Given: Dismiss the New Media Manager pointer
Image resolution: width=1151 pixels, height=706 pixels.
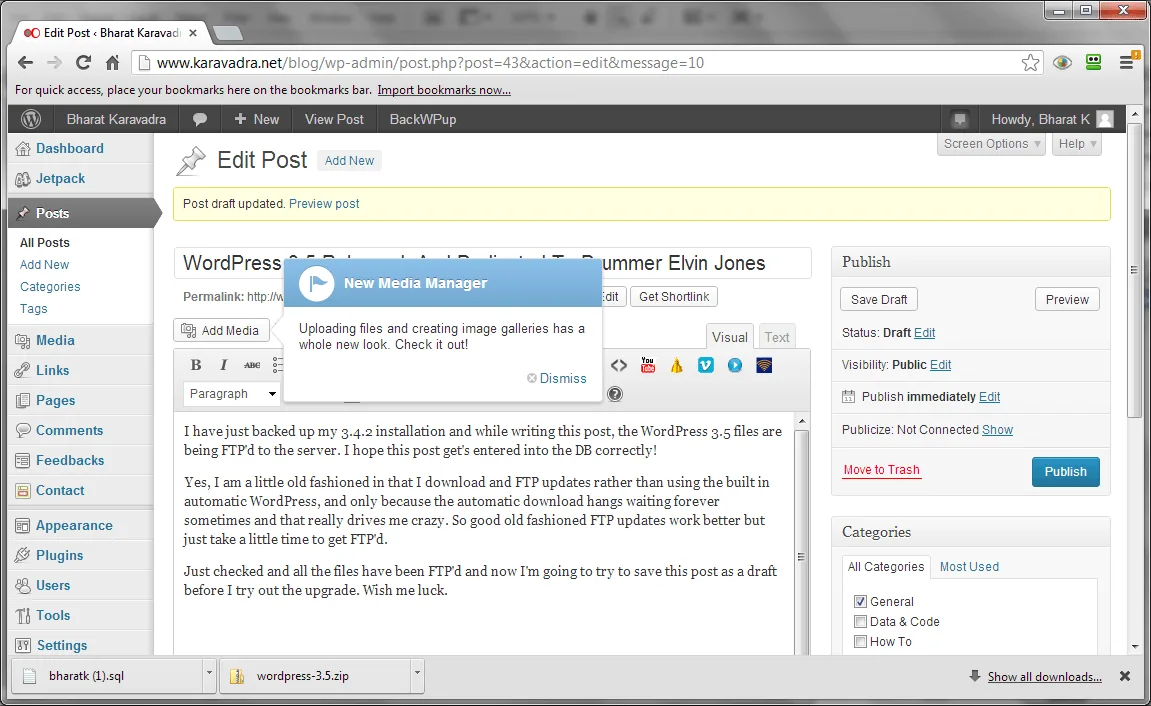Looking at the screenshot, I should (x=557, y=378).
